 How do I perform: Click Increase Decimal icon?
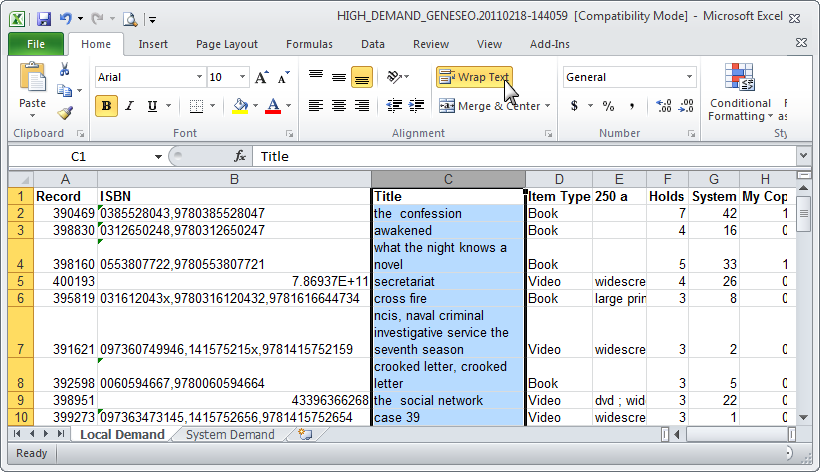click(x=664, y=106)
